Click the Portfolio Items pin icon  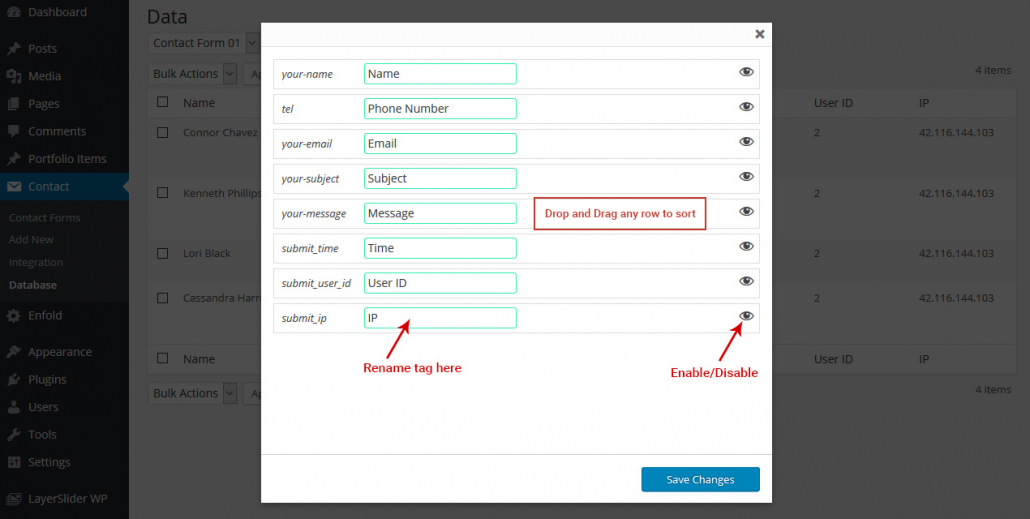14,159
